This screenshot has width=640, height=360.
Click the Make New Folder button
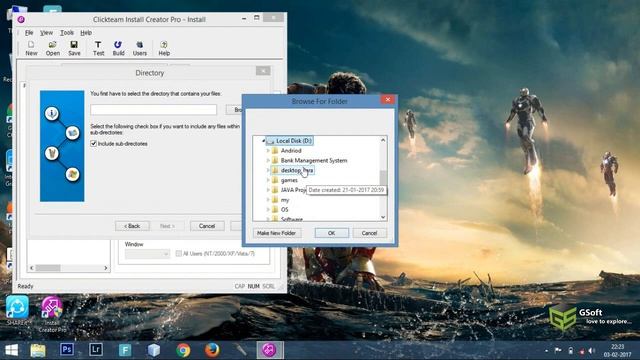point(276,233)
